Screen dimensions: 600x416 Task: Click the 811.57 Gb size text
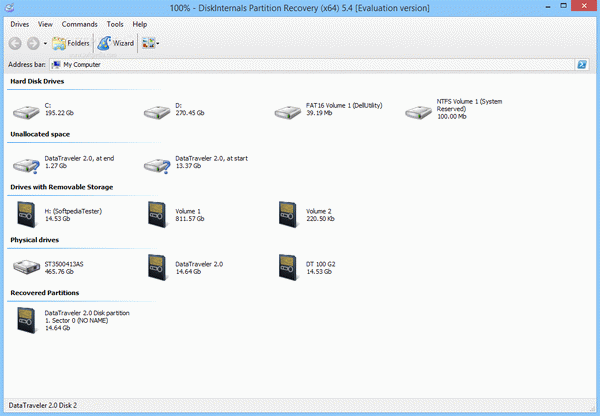coord(190,219)
